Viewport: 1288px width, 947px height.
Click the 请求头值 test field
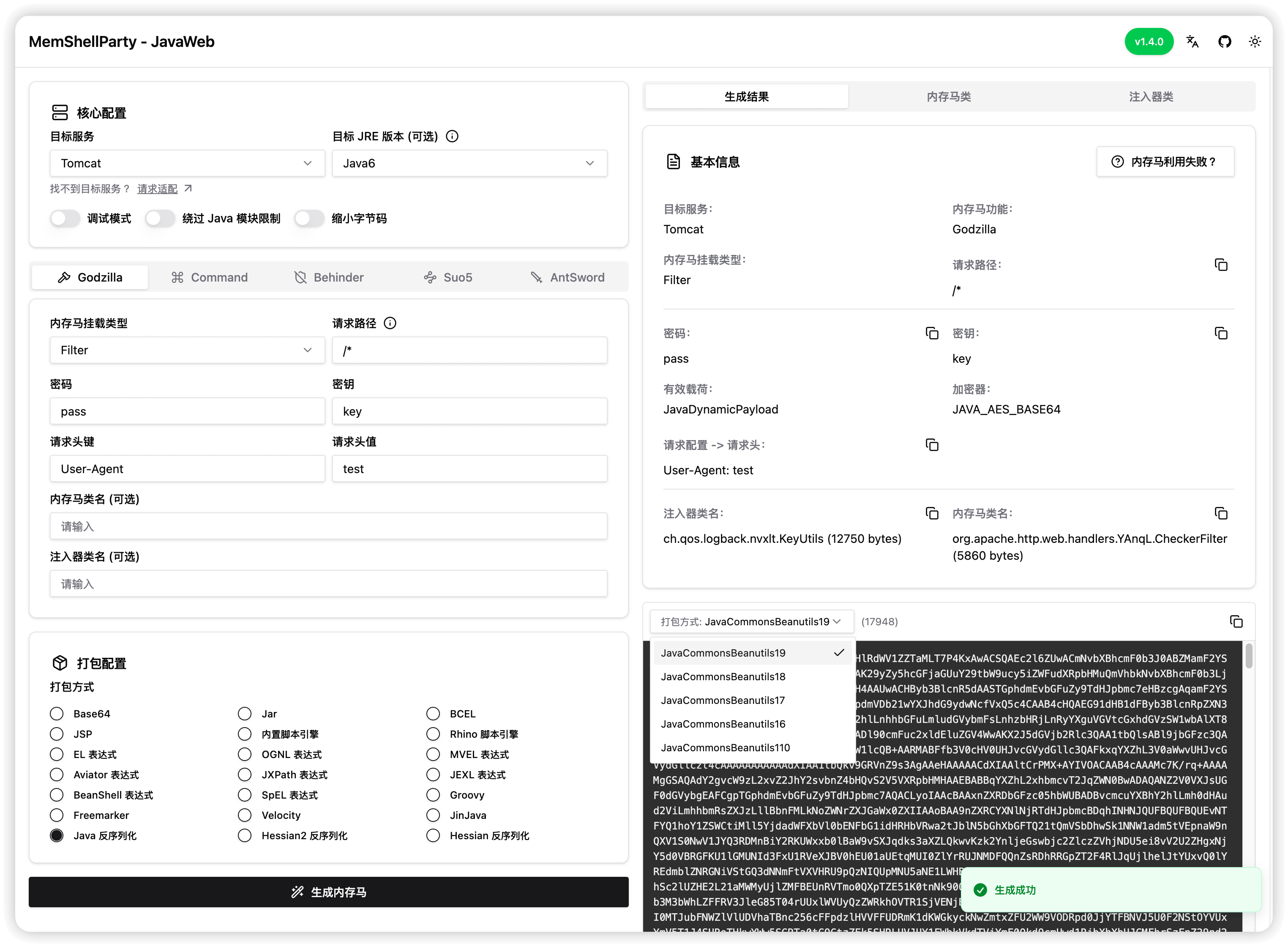click(x=470, y=469)
